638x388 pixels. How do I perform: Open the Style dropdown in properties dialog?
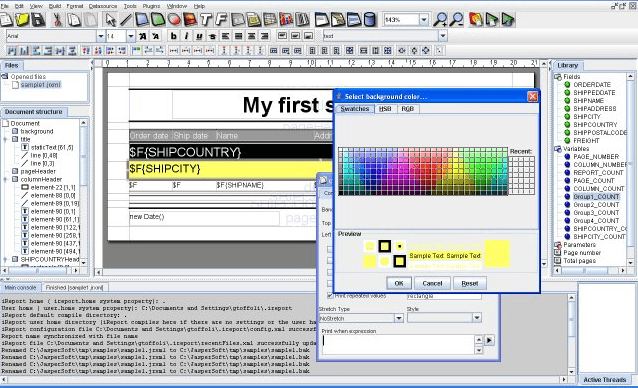pyautogui.click(x=476, y=317)
